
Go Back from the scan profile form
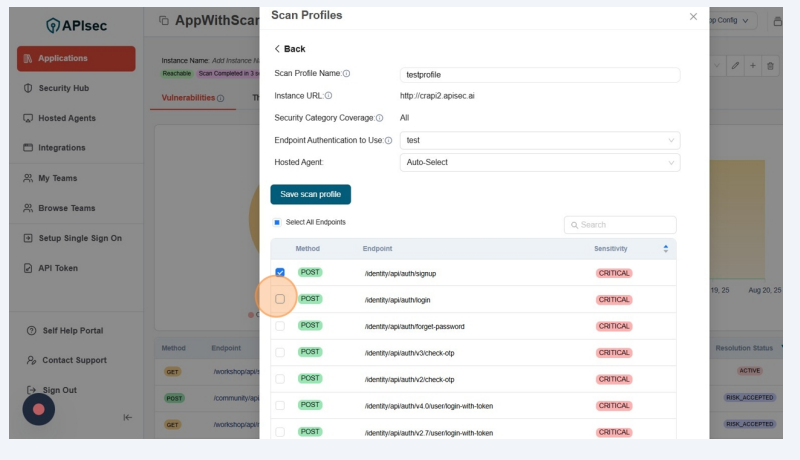tap(290, 49)
